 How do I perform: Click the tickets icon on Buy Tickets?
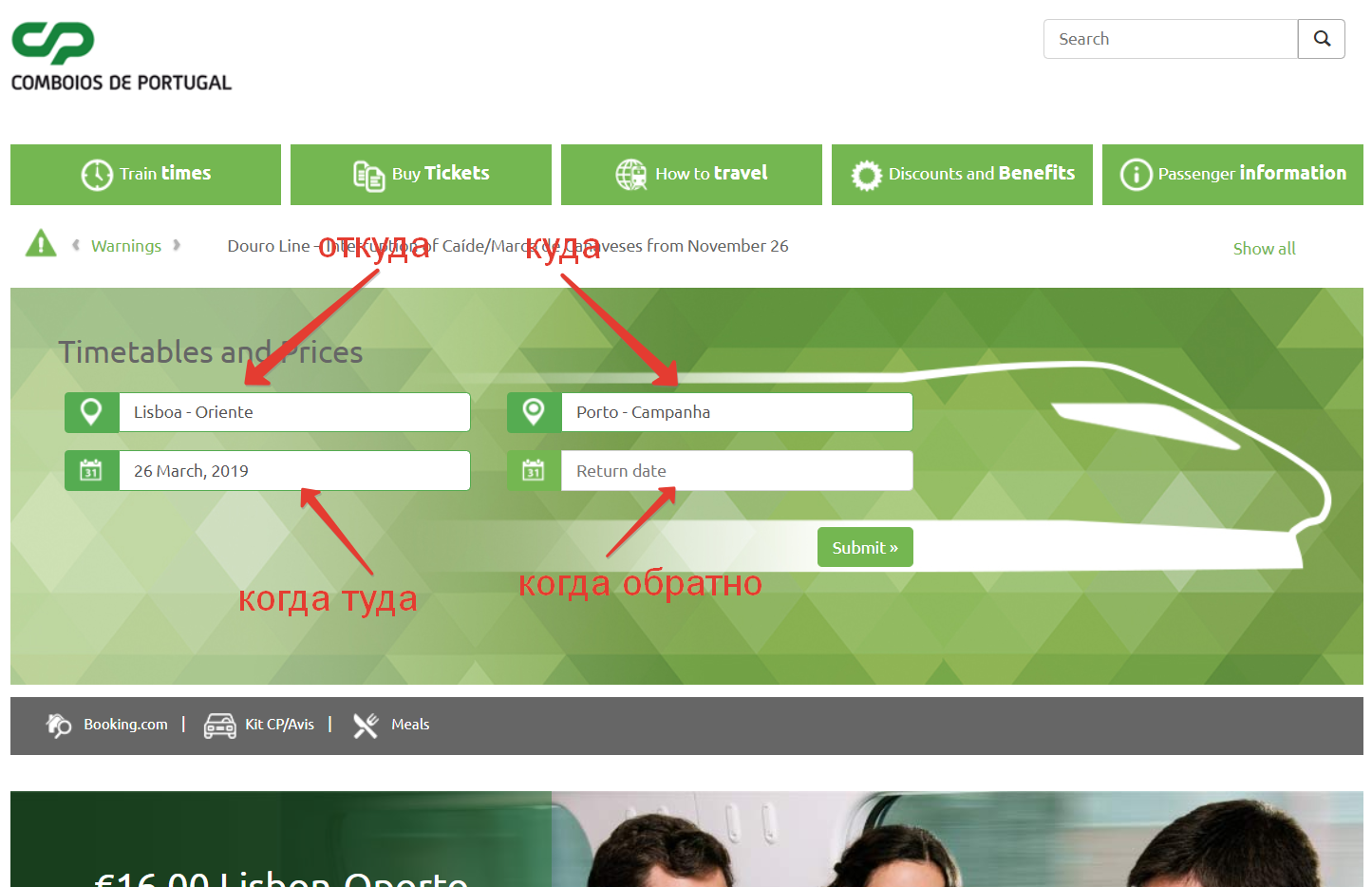[368, 176]
